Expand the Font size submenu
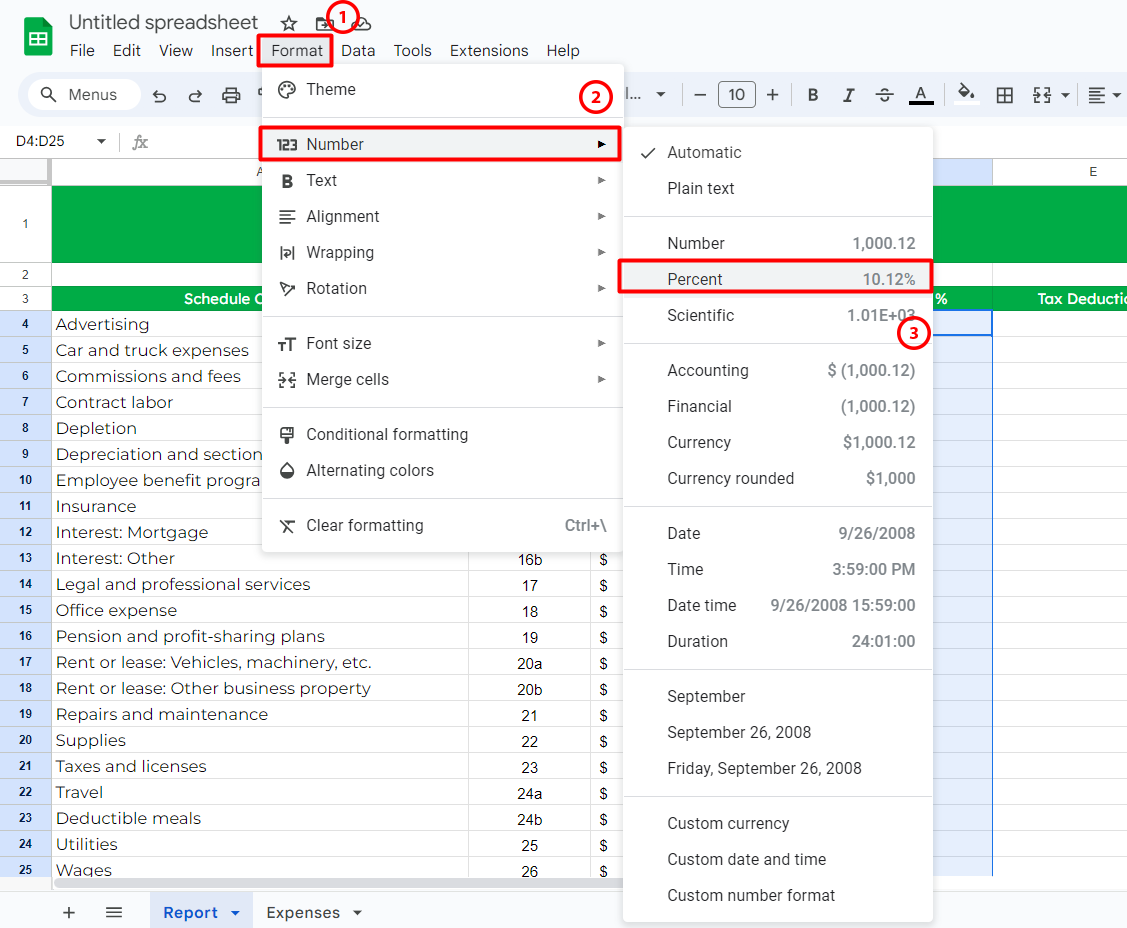The height and width of the screenshot is (928, 1127). pos(442,344)
